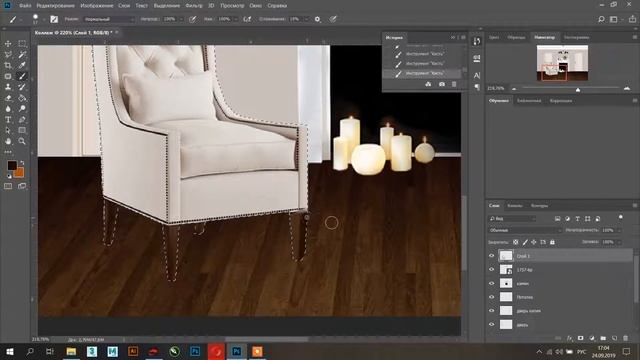Select the Hand tool

click(x=8, y=141)
